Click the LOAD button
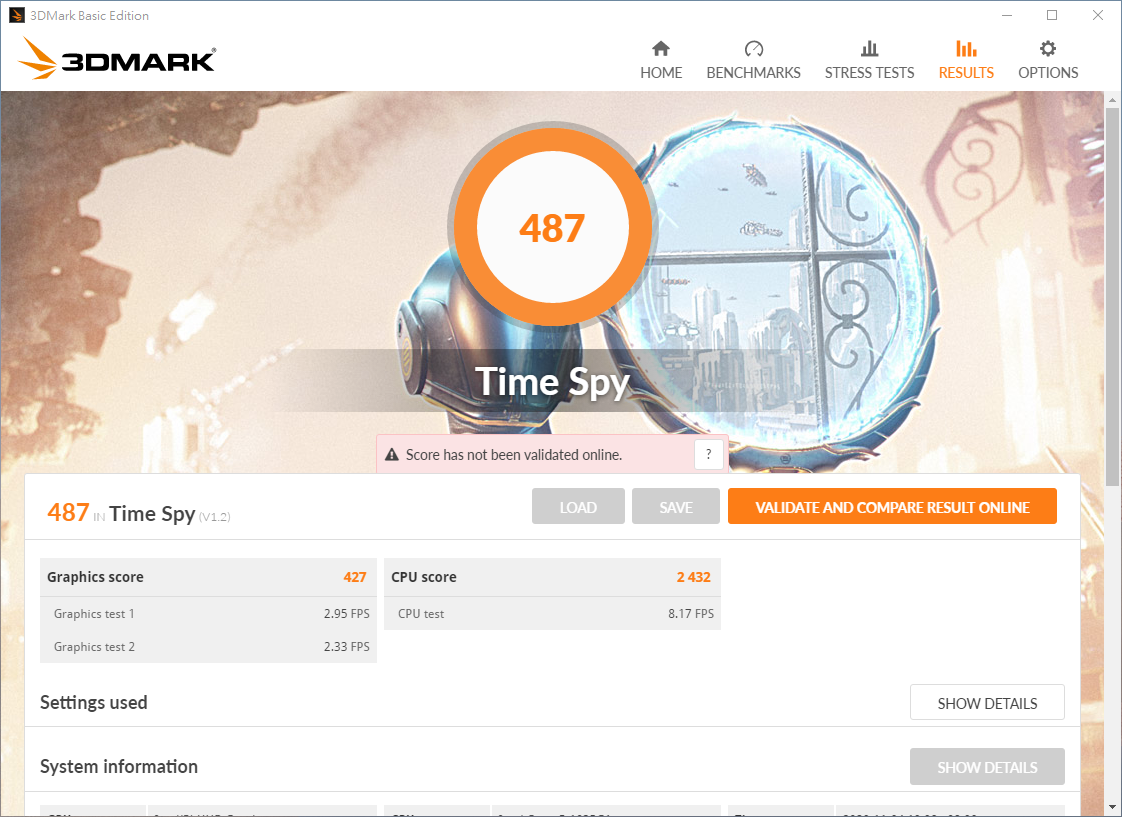The width and height of the screenshot is (1122, 817). (578, 507)
